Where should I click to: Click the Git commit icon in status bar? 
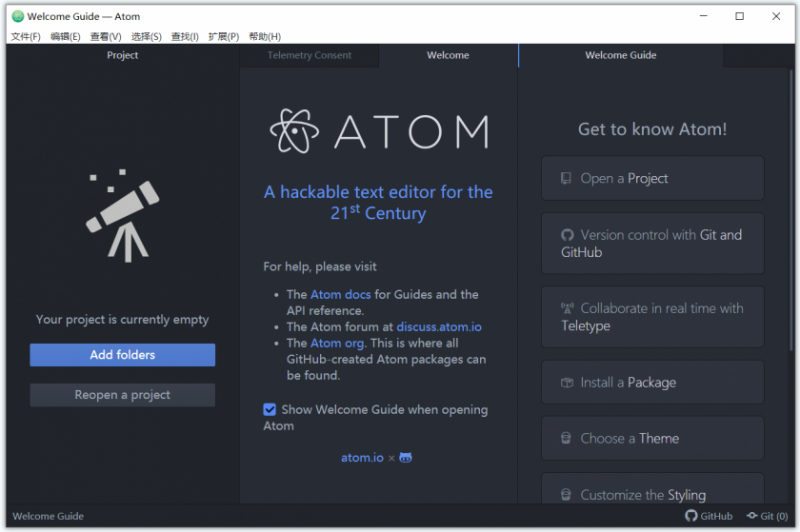pyautogui.click(x=752, y=516)
